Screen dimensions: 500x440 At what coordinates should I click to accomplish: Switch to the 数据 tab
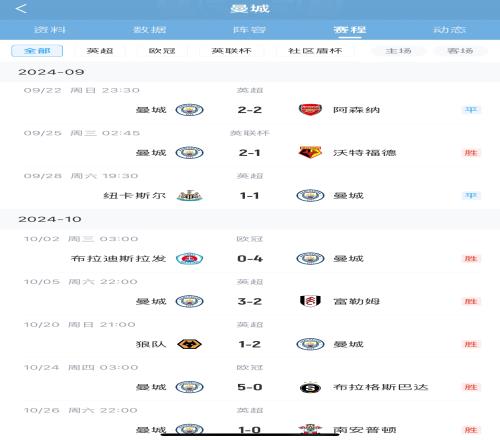point(150,30)
